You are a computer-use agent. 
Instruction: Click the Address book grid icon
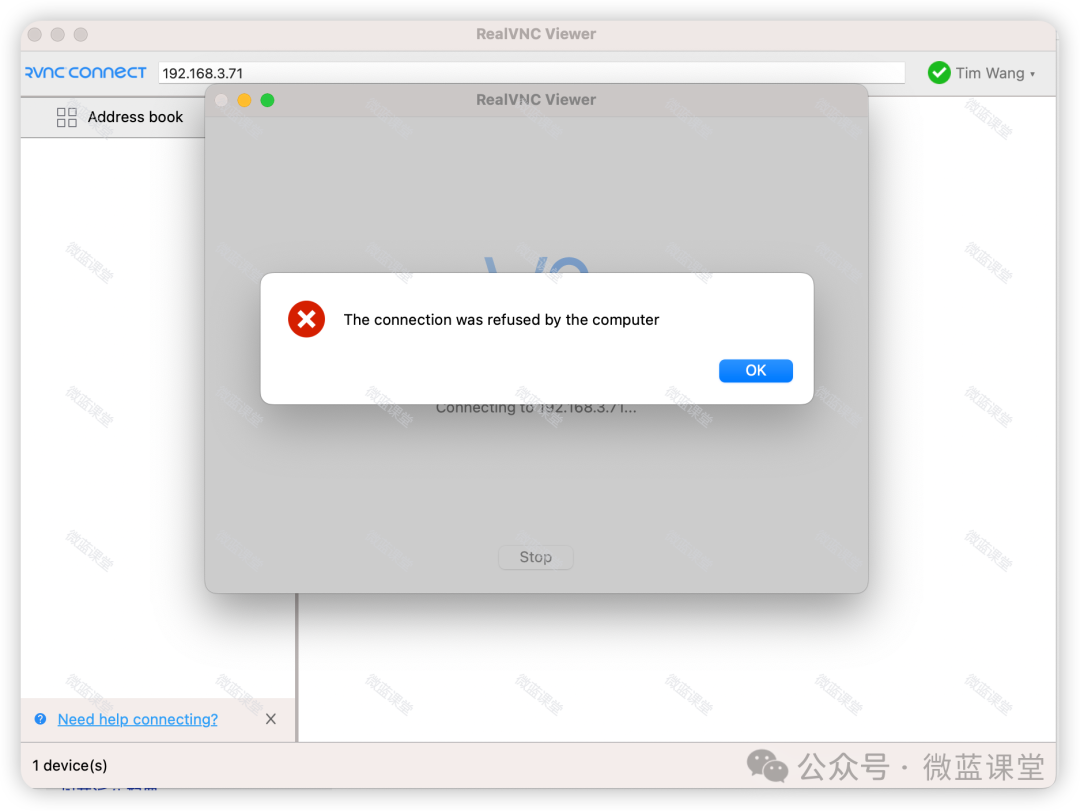click(67, 117)
